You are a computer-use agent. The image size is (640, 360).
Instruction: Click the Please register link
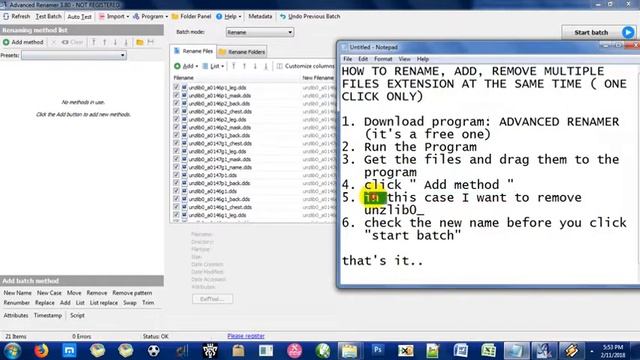(x=246, y=336)
